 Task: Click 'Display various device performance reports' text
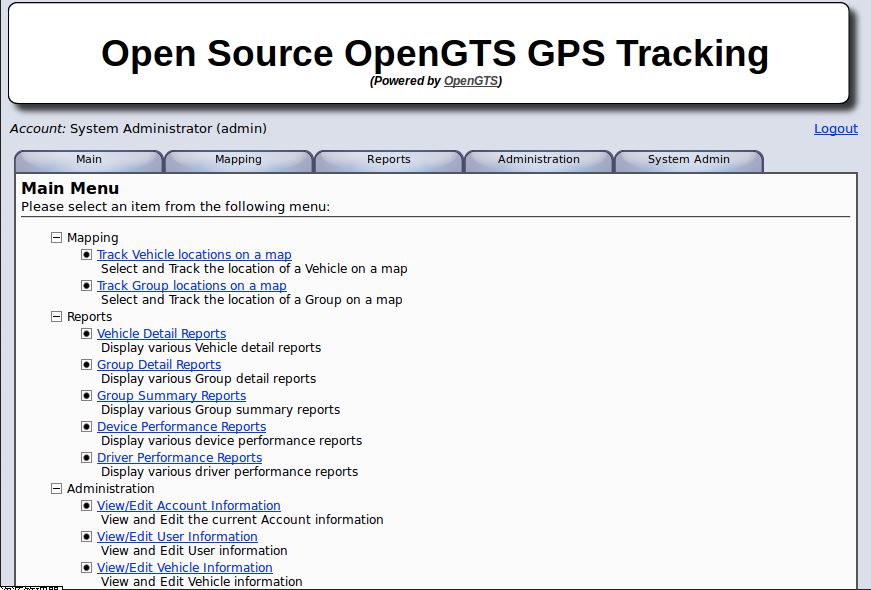[231, 441]
